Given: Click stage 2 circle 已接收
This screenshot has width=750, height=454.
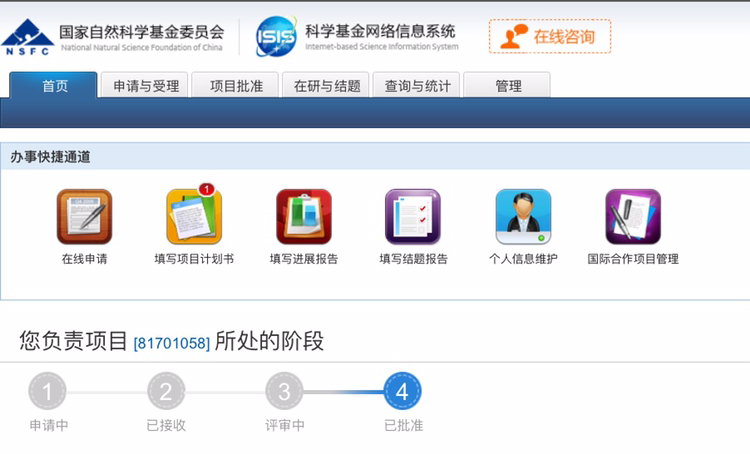Looking at the screenshot, I should (x=165, y=391).
